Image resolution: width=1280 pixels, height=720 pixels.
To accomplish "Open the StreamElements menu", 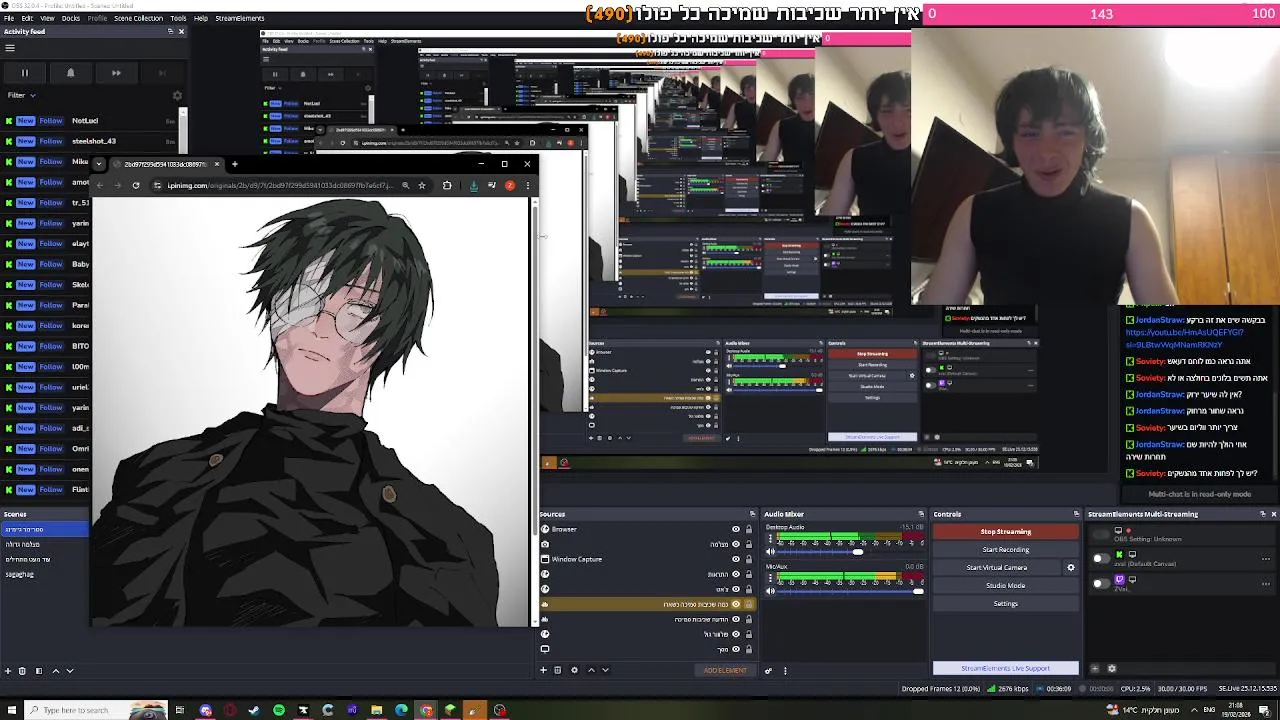I will point(239,18).
